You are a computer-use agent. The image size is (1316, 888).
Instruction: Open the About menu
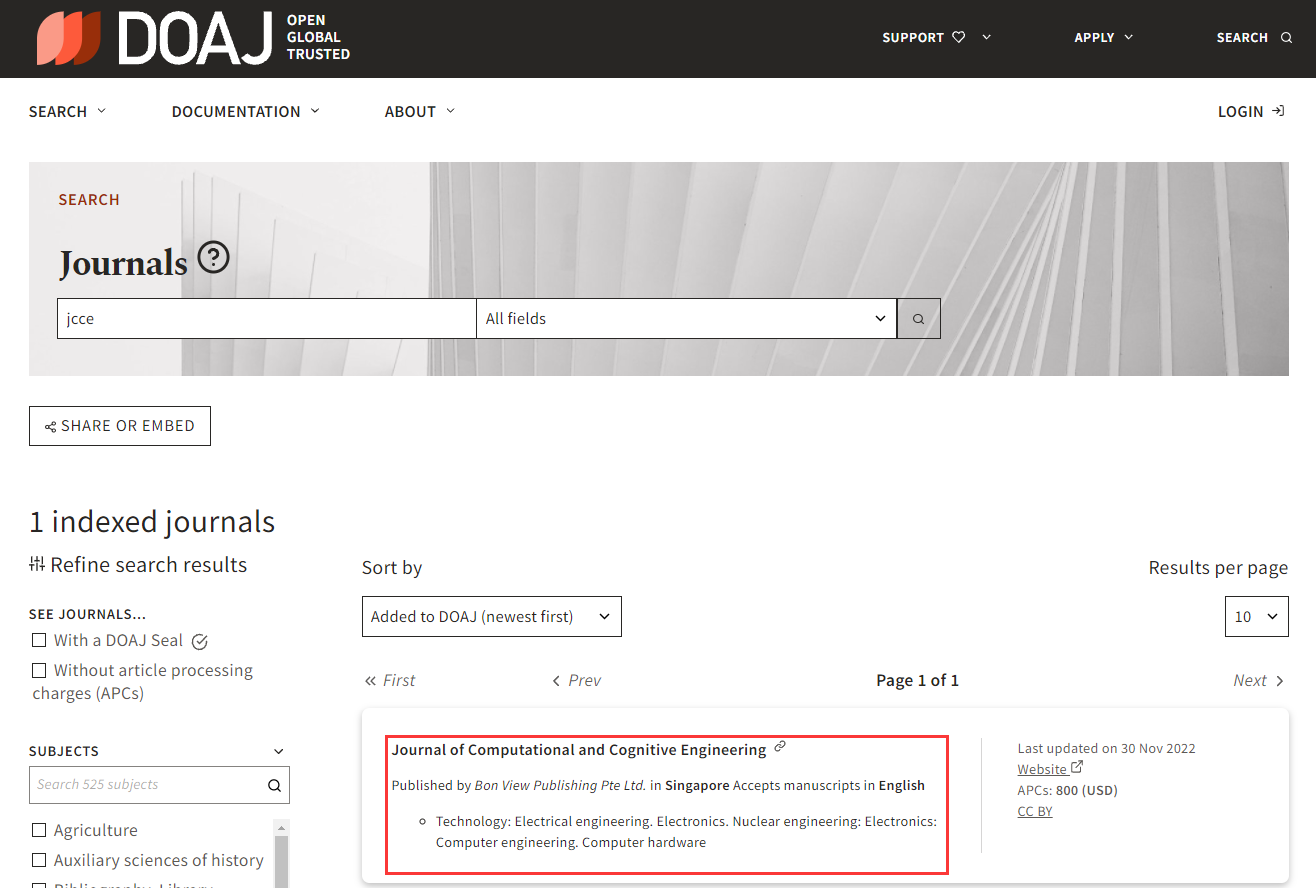(x=420, y=111)
